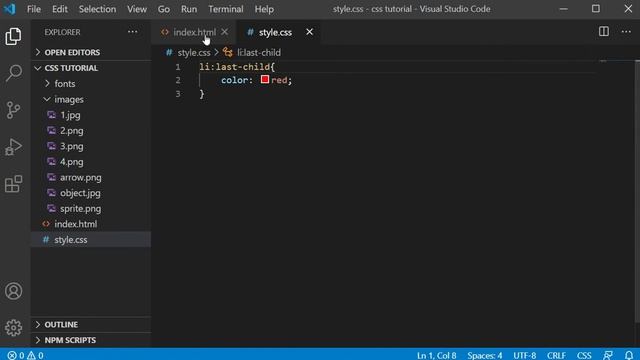Click style.css in the breadcrumb
This screenshot has height=360, width=640.
point(194,52)
